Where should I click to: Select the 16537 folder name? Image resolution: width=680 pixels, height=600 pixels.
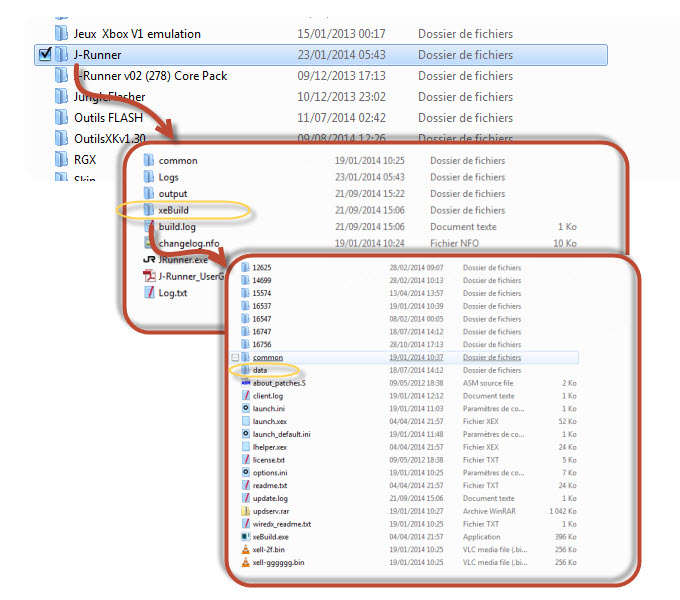pyautogui.click(x=262, y=306)
